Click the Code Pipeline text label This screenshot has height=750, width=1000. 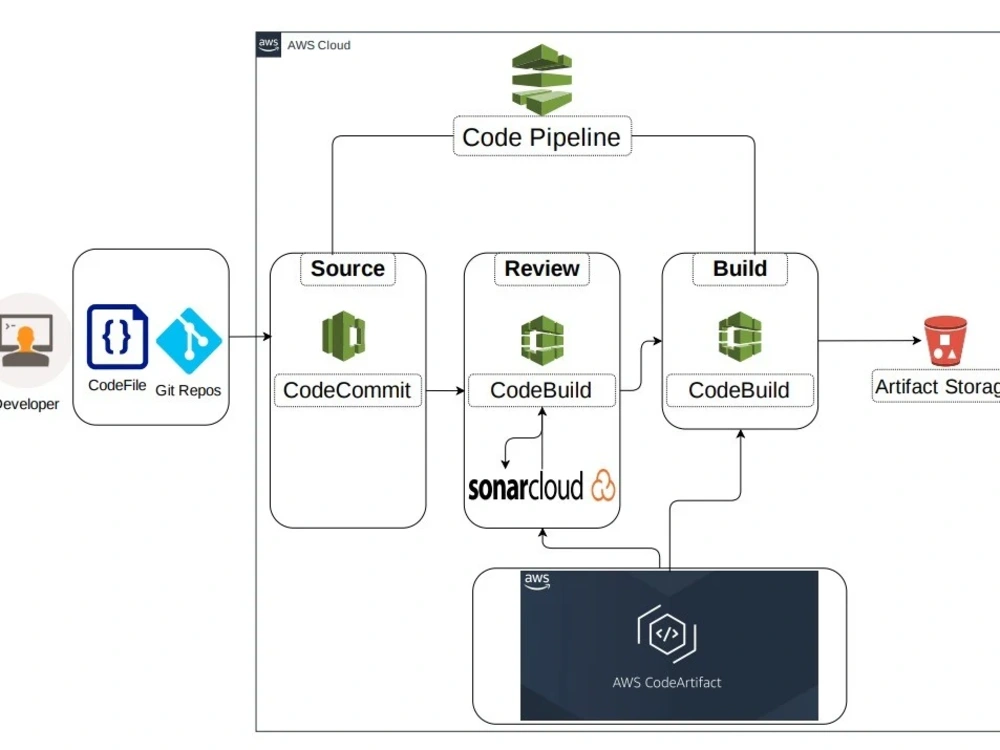coord(542,137)
